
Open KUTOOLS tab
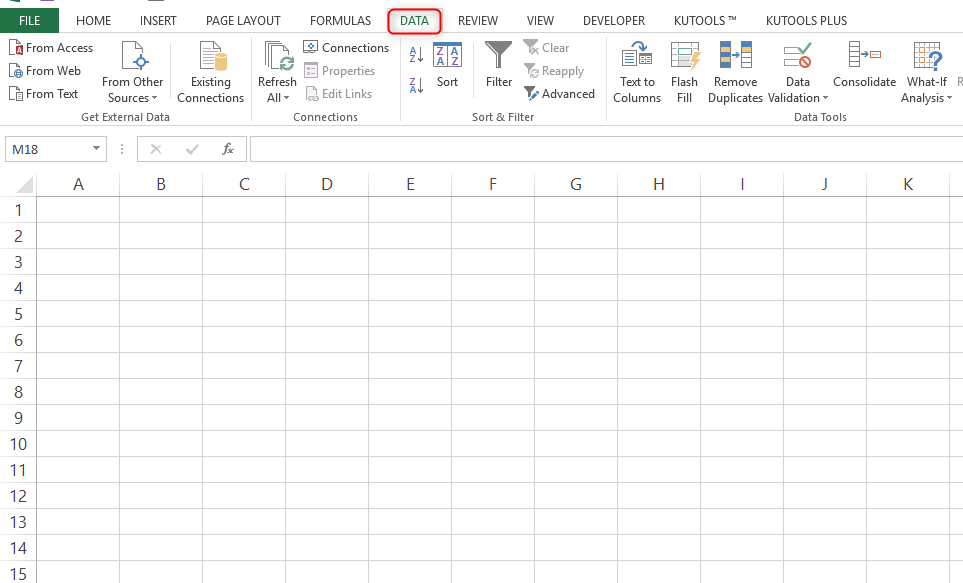[x=705, y=21]
